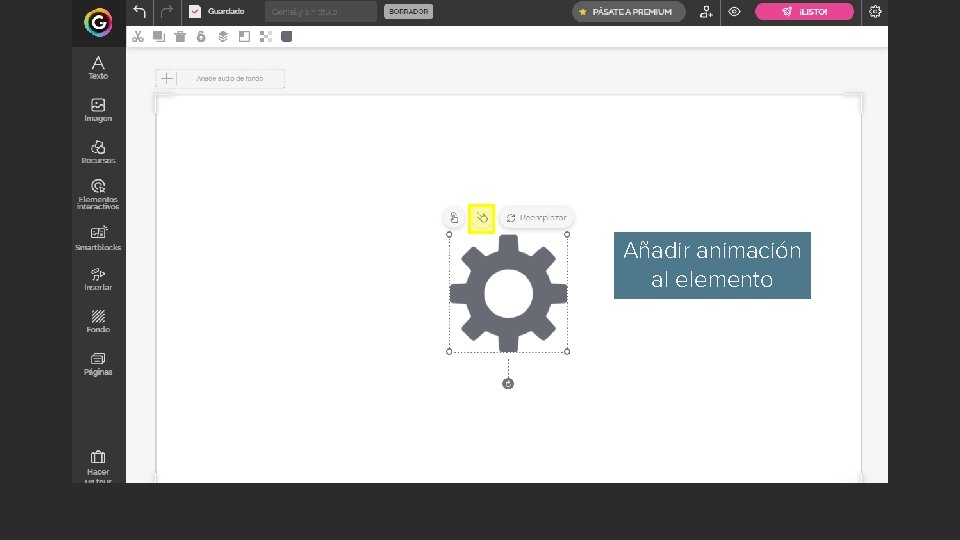Image resolution: width=960 pixels, height=540 pixels.
Task: Lock the selected element
Action: [201, 37]
